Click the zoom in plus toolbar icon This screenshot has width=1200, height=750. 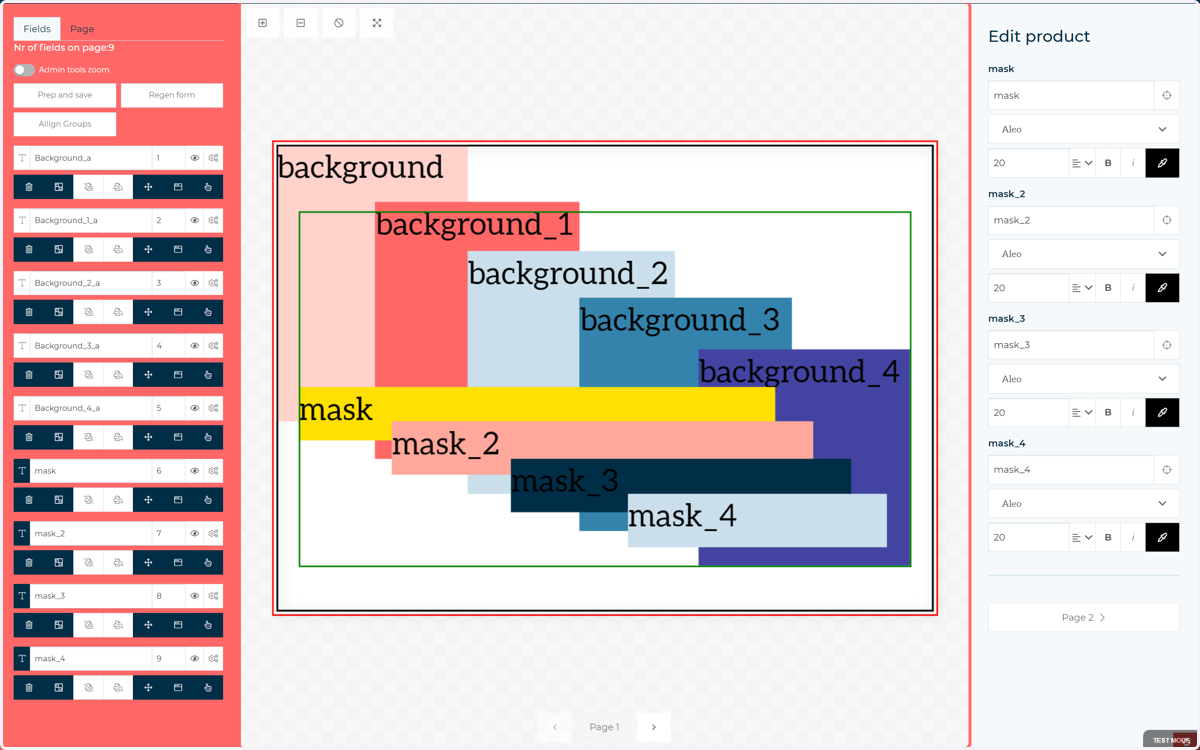[x=263, y=23]
